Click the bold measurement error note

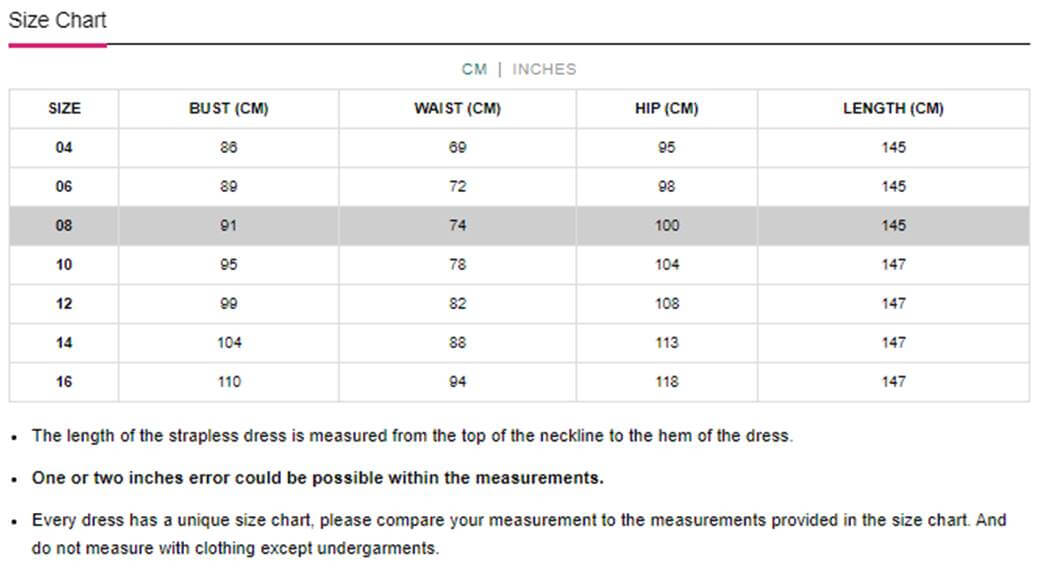[317, 478]
